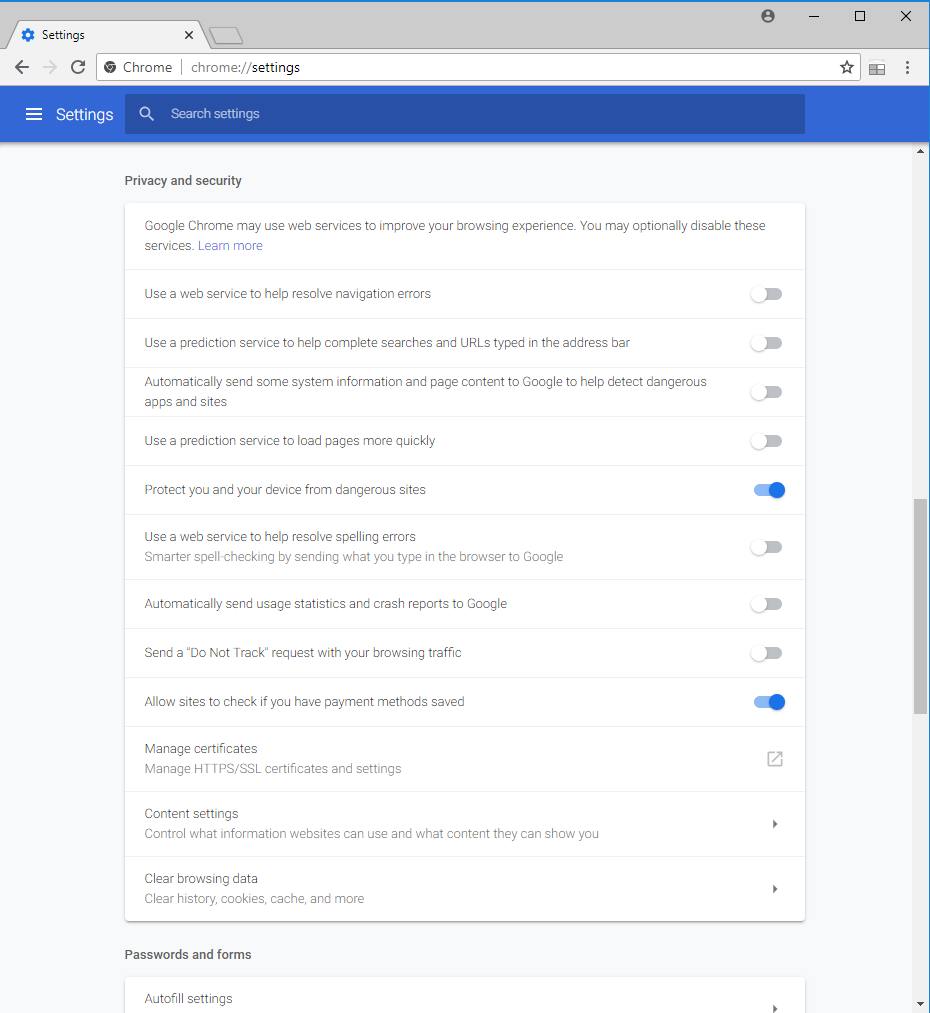Turn on Do Not Track request
This screenshot has height=1013, width=930.
pyautogui.click(x=767, y=653)
